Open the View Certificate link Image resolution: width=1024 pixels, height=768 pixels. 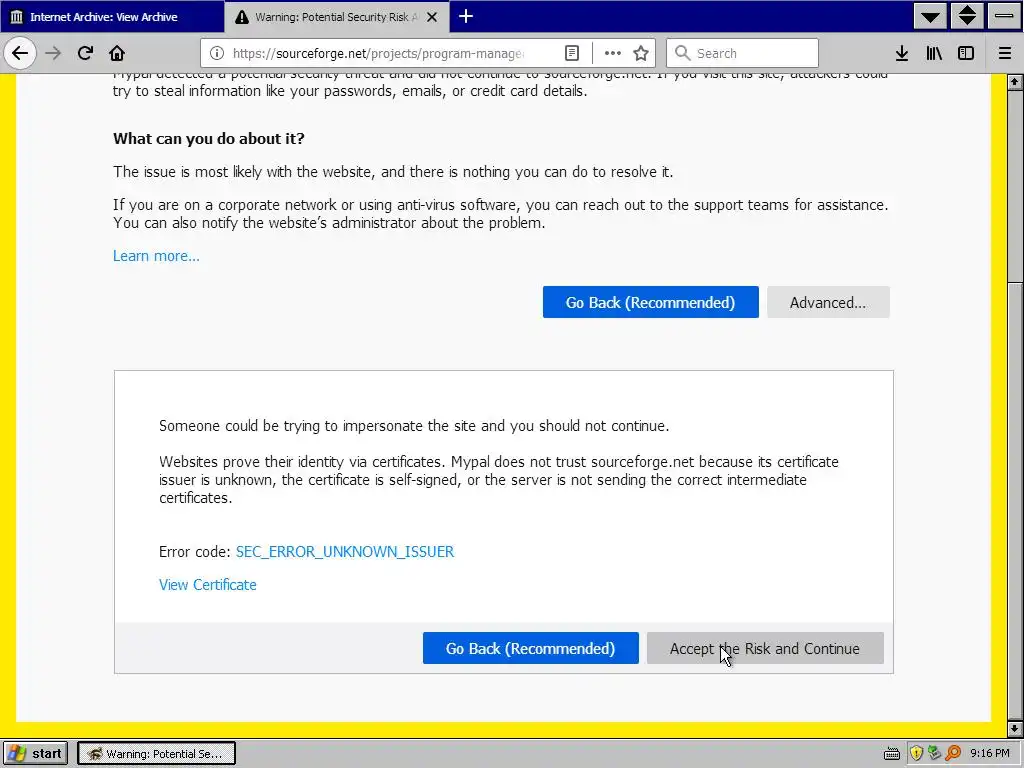point(208,585)
